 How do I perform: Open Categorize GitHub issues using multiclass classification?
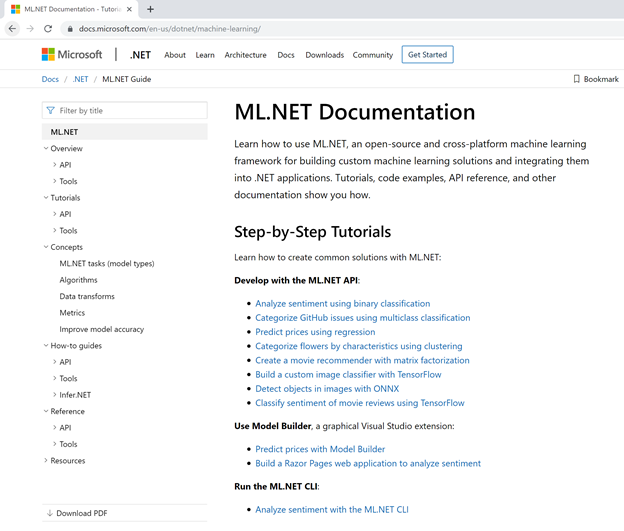click(363, 318)
